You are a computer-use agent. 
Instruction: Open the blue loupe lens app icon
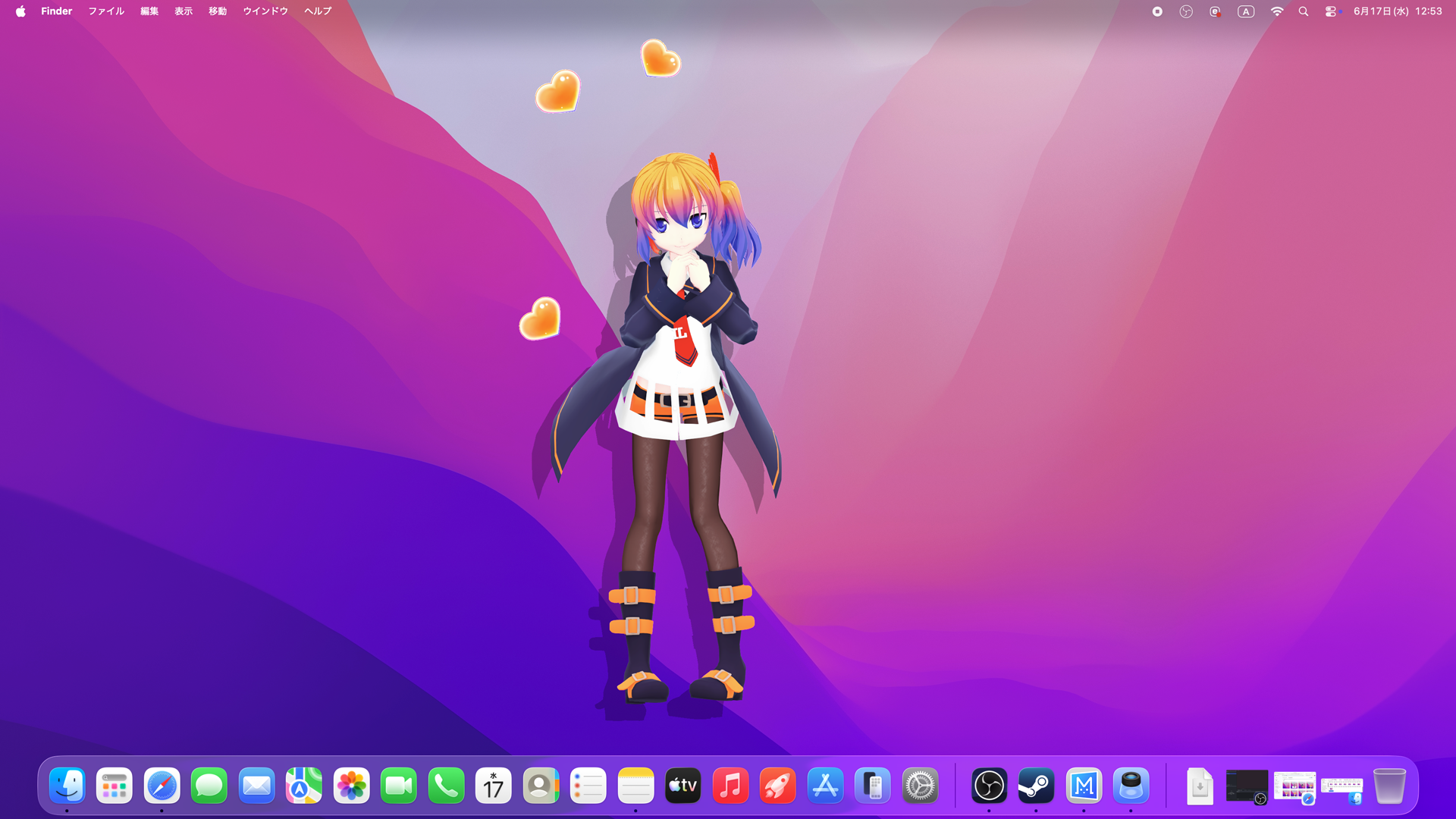click(x=1131, y=786)
